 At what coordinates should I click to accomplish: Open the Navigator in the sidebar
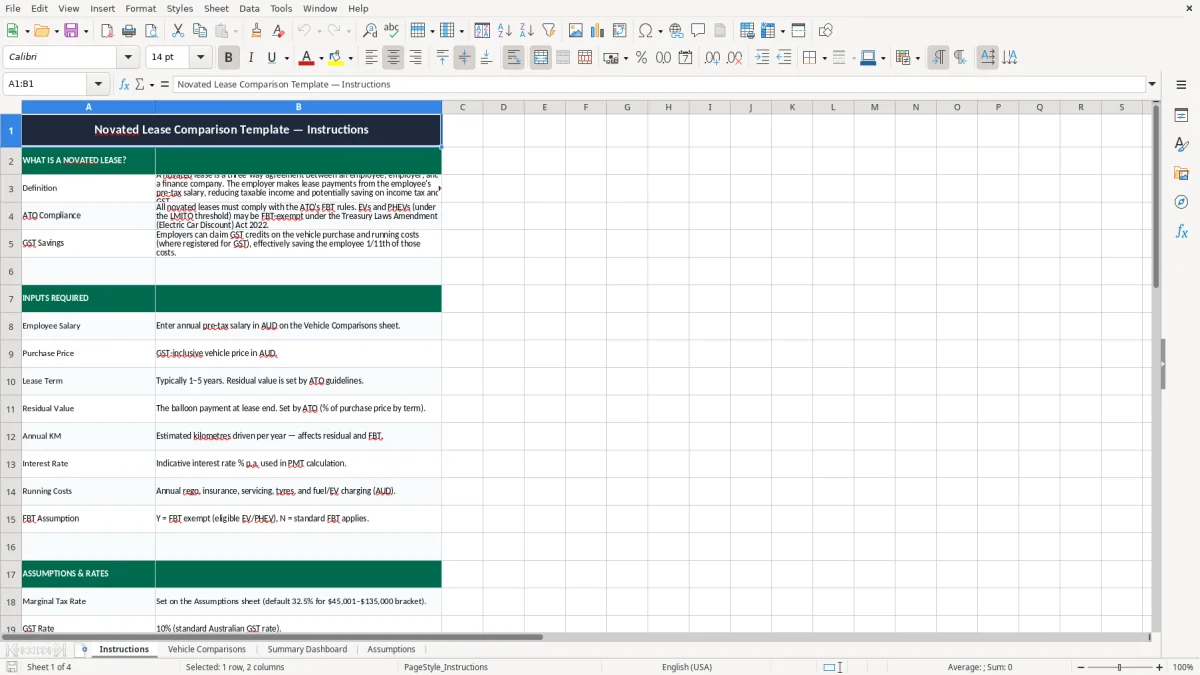tap(1181, 202)
